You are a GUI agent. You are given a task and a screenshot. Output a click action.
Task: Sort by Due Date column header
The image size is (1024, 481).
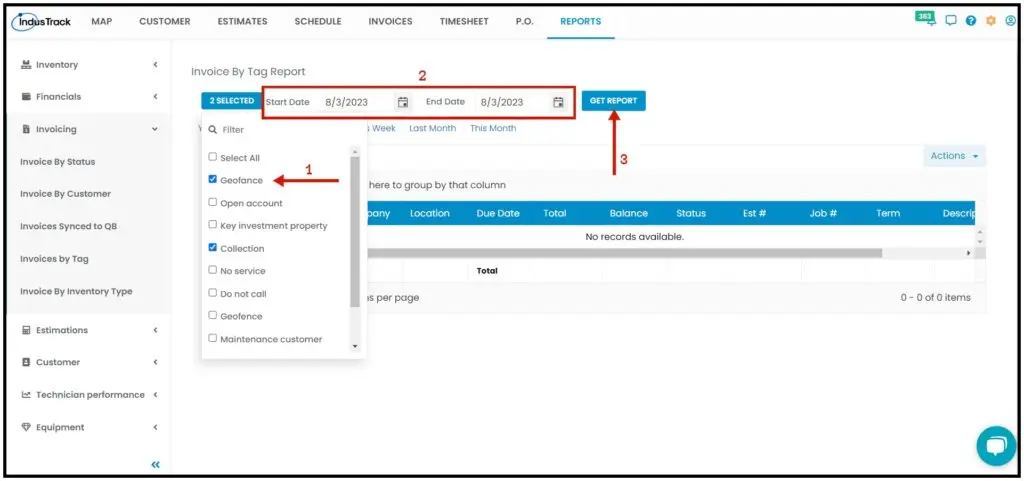click(498, 213)
